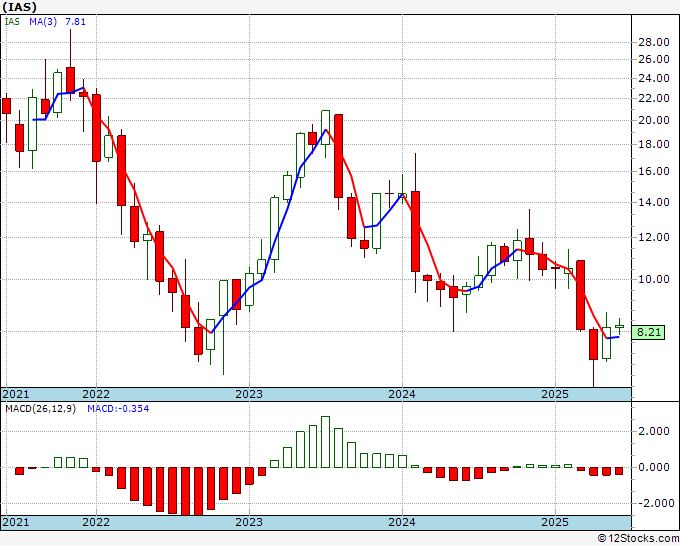Screen dimensions: 680x546
Task: Click the 24.00 price axis label
Action: coord(654,78)
